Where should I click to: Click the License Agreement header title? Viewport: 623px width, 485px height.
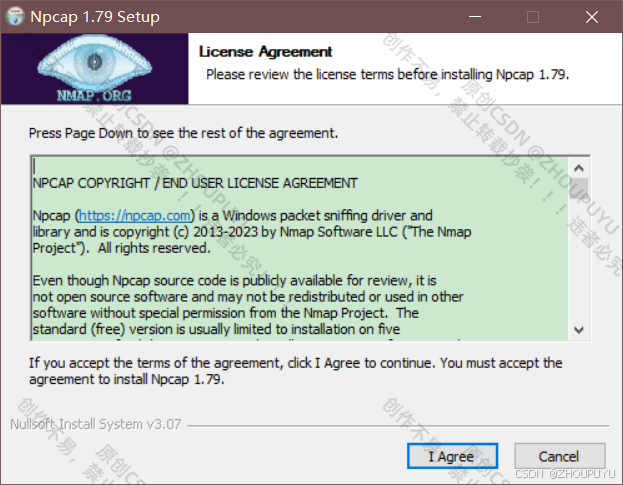point(265,52)
